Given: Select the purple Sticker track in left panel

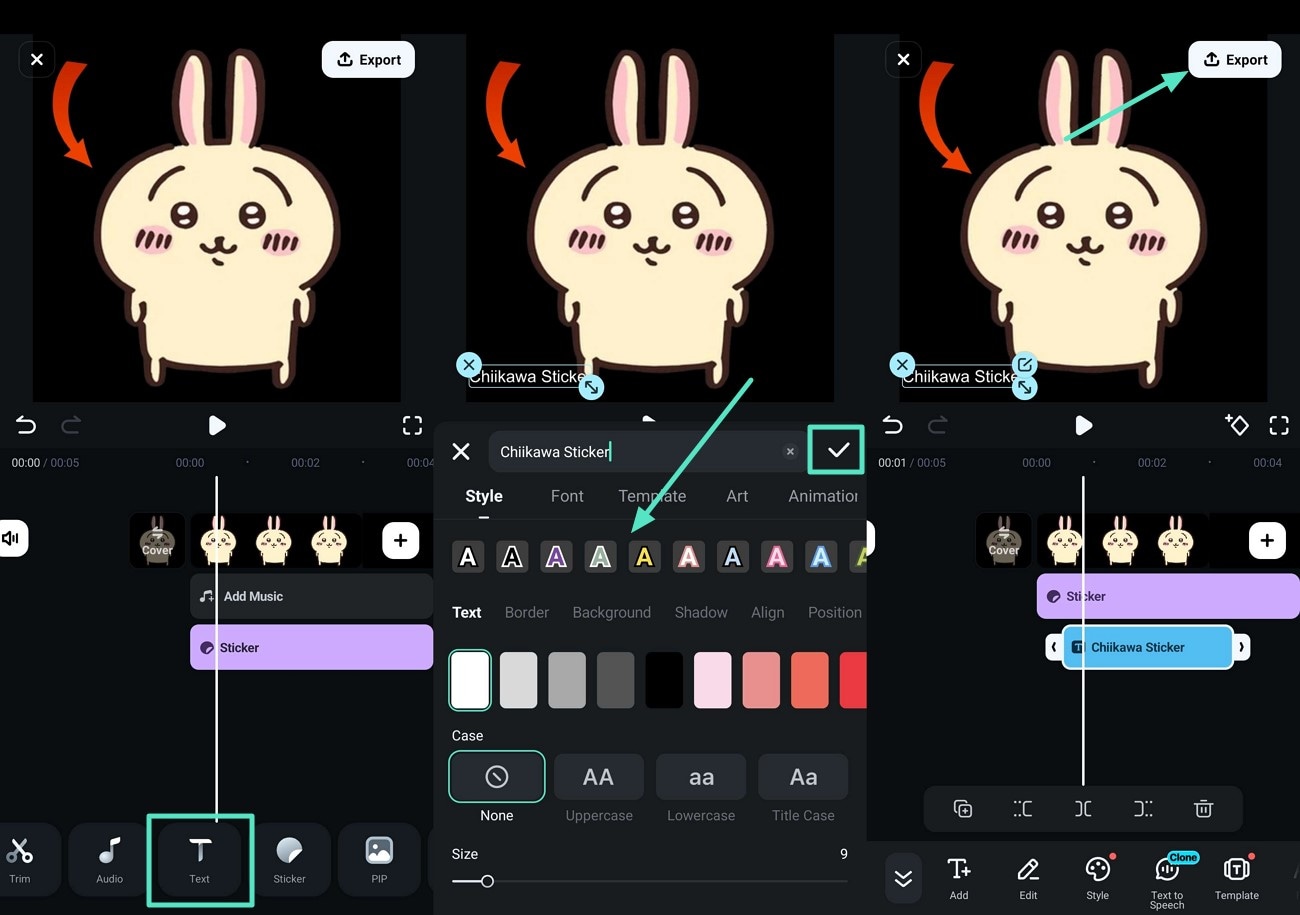Looking at the screenshot, I should point(311,647).
